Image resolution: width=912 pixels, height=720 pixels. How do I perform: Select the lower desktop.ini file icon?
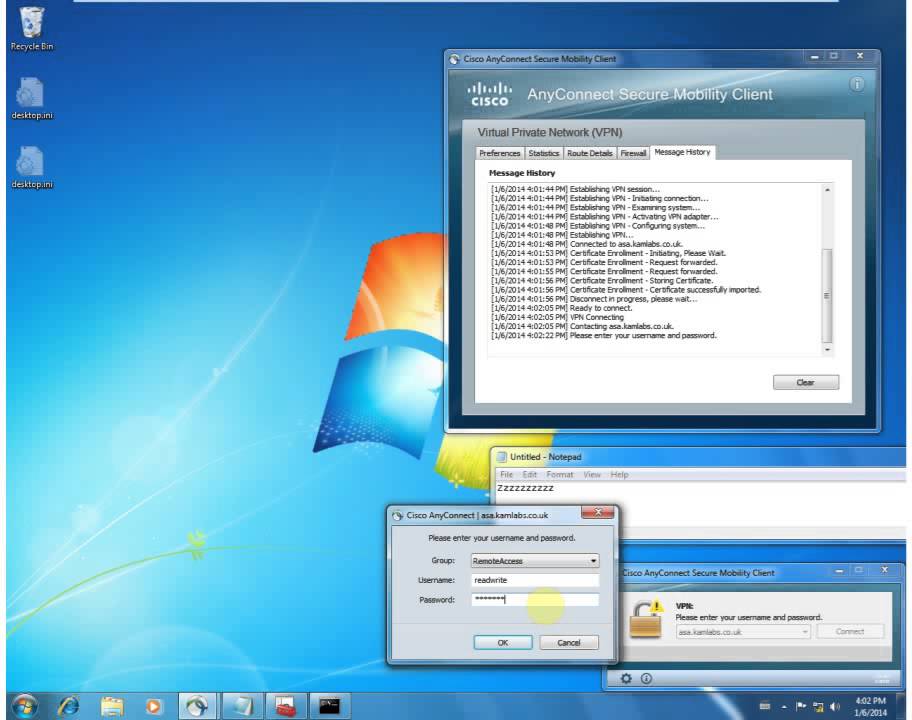tap(31, 167)
